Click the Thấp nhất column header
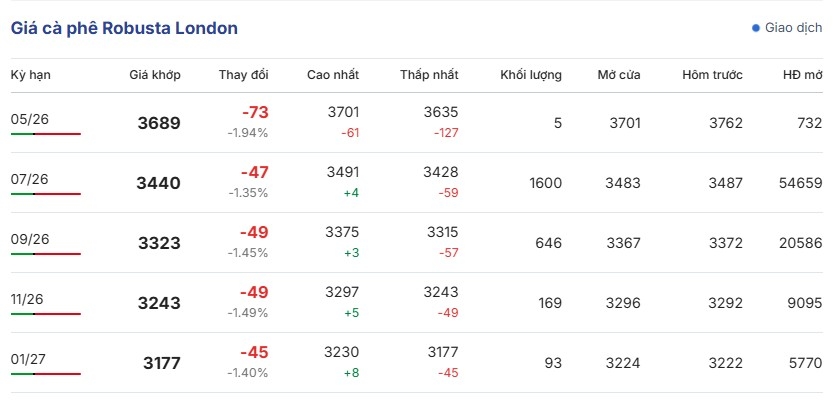The width and height of the screenshot is (833, 412). tap(429, 75)
